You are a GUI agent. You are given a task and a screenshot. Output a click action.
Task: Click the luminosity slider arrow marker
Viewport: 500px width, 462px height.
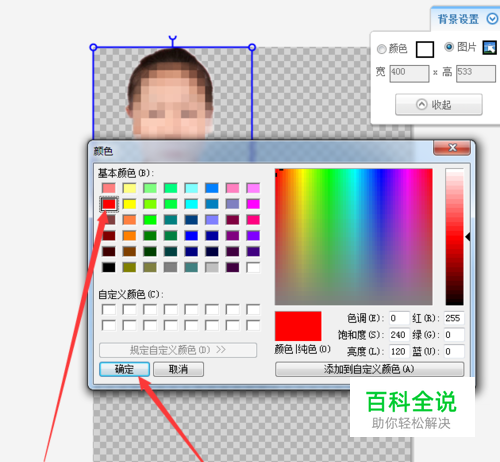[468, 237]
